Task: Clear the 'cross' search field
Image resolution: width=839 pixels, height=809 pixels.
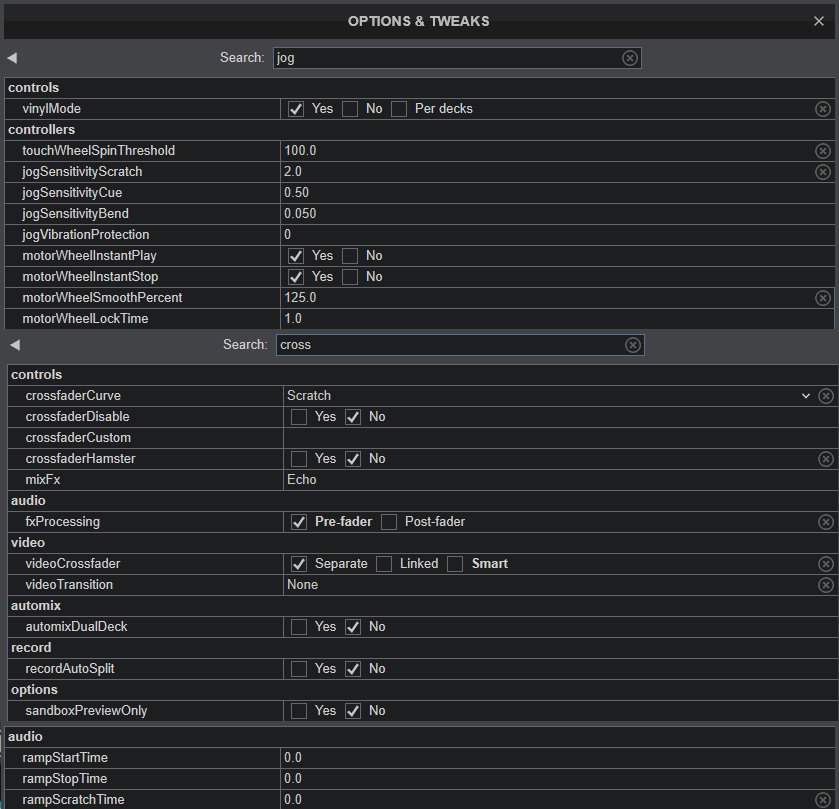Action: (x=633, y=345)
